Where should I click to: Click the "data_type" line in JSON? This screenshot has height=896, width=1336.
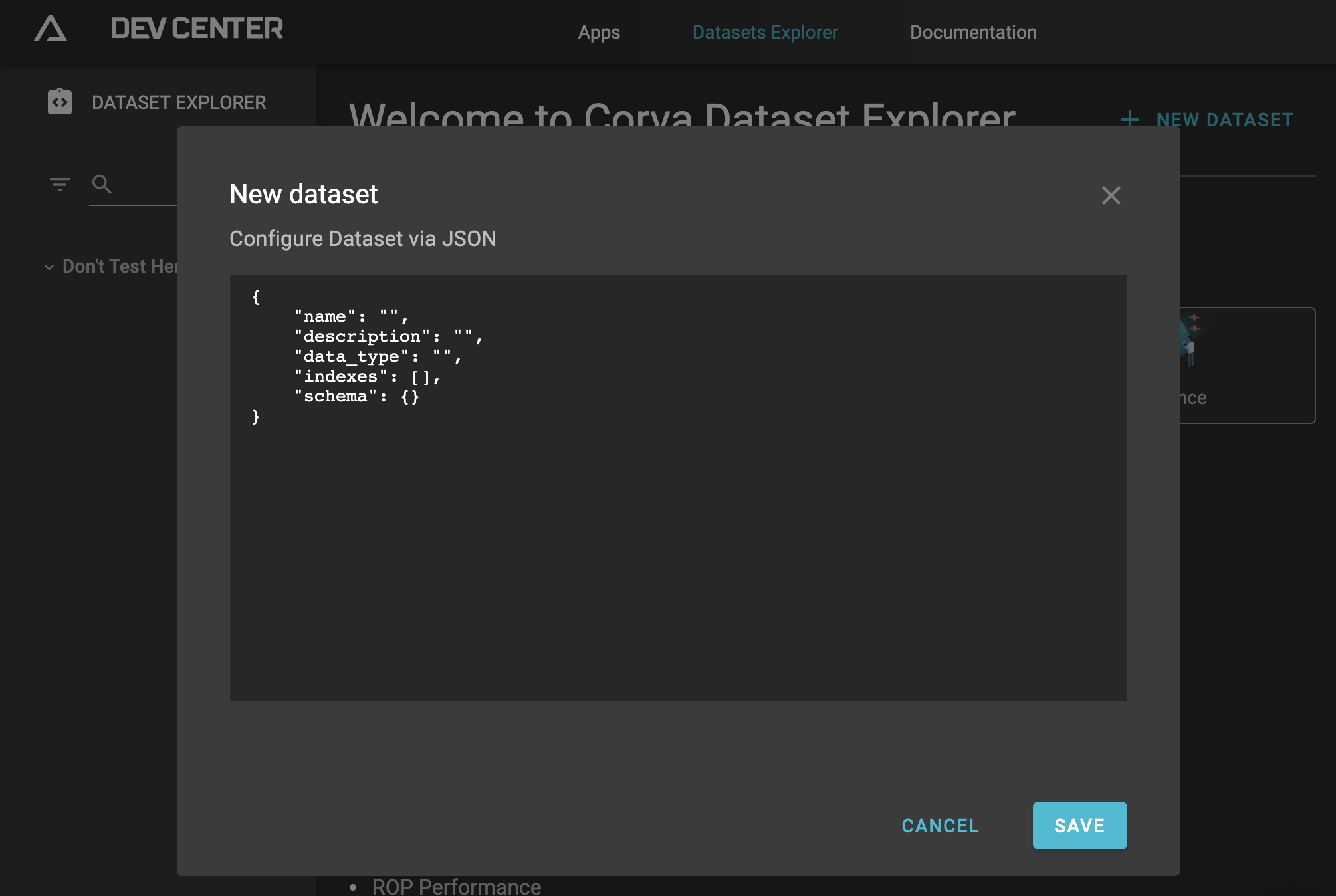(x=378, y=357)
